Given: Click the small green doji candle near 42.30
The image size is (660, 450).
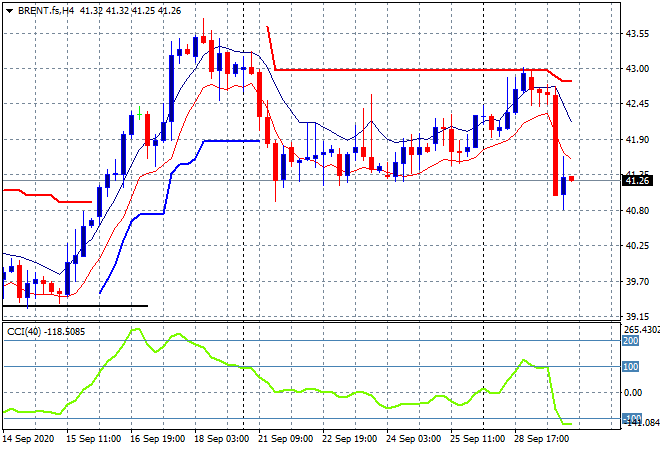Looking at the screenshot, I should (x=139, y=114).
